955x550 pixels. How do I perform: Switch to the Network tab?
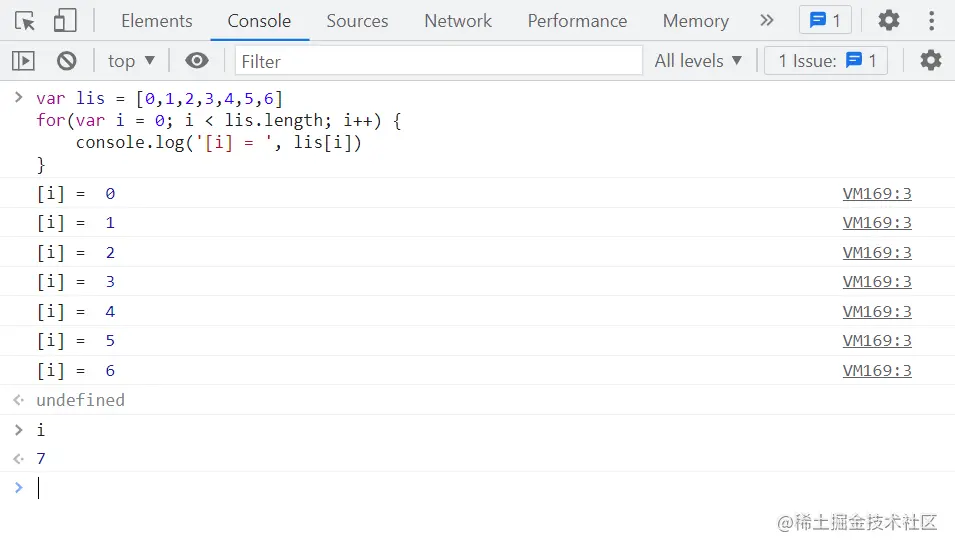tap(458, 20)
